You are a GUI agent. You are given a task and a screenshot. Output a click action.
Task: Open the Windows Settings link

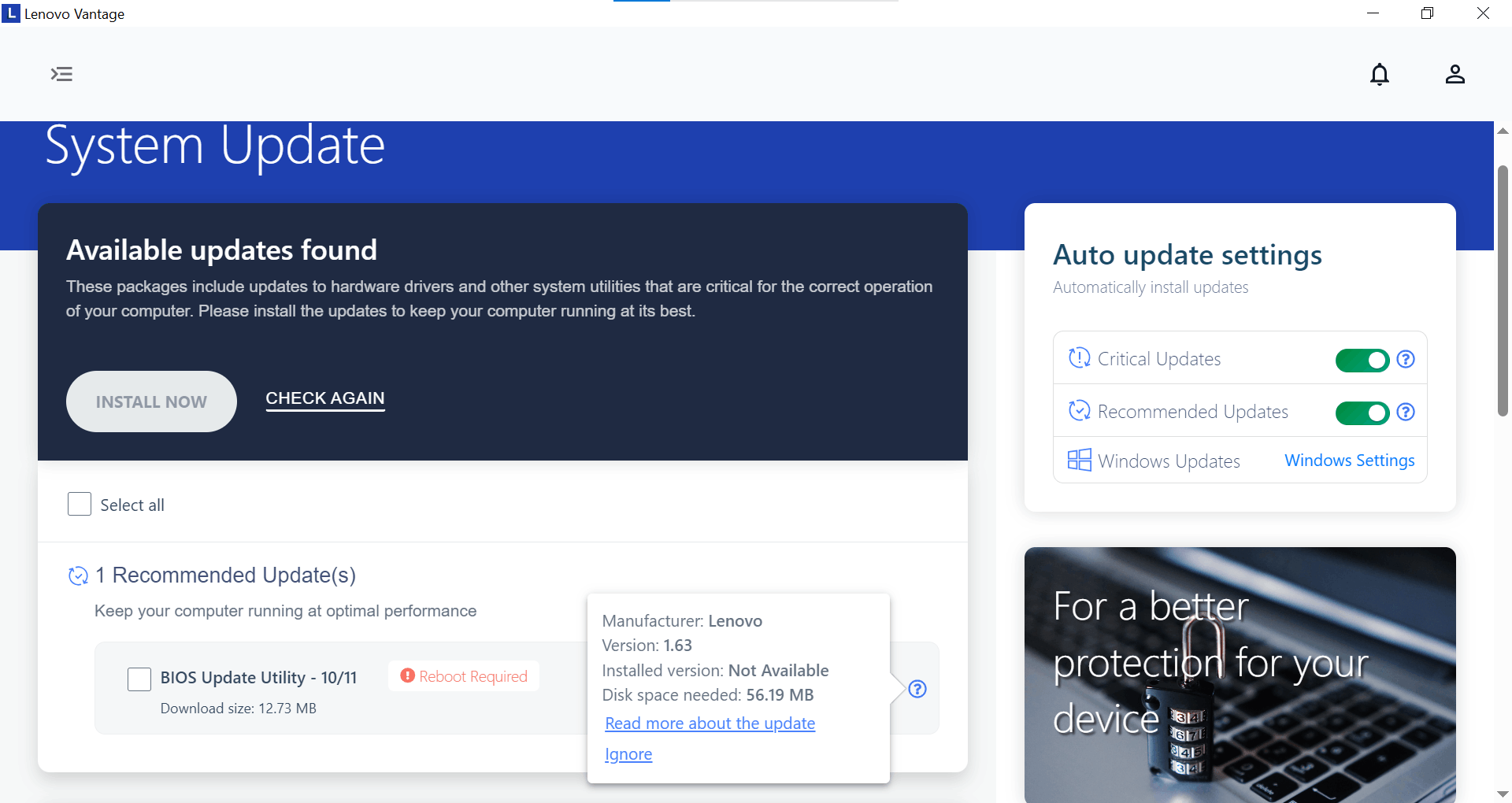pyautogui.click(x=1350, y=461)
